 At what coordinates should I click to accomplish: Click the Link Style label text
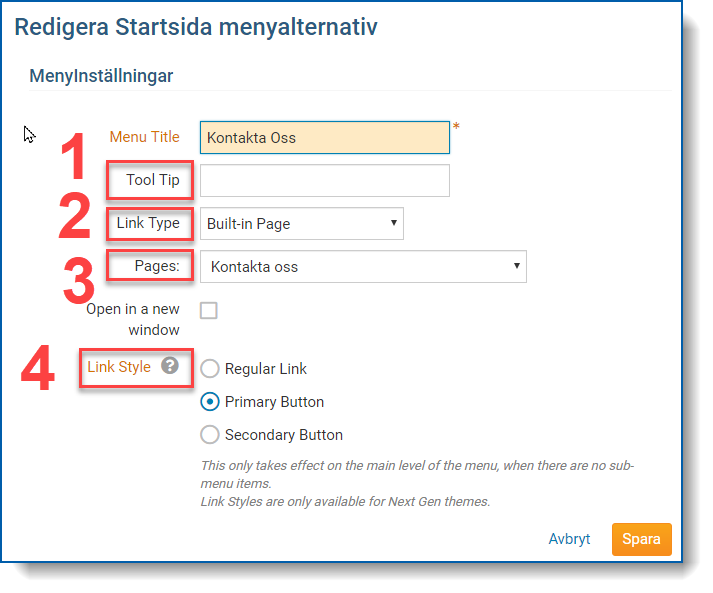coord(119,367)
